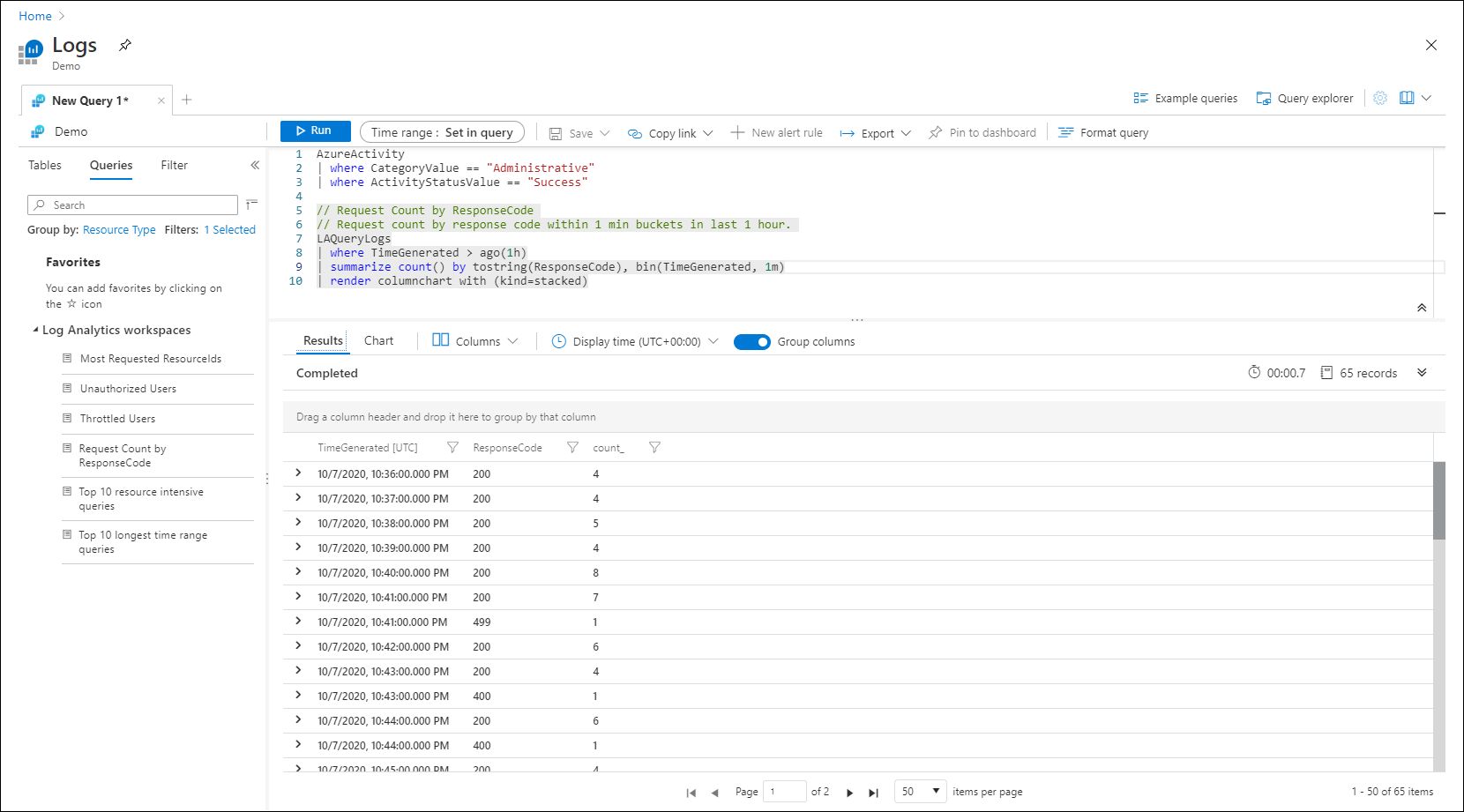The image size is (1464, 812).
Task: Pin the Logs blade with pushpin icon
Action: [125, 45]
